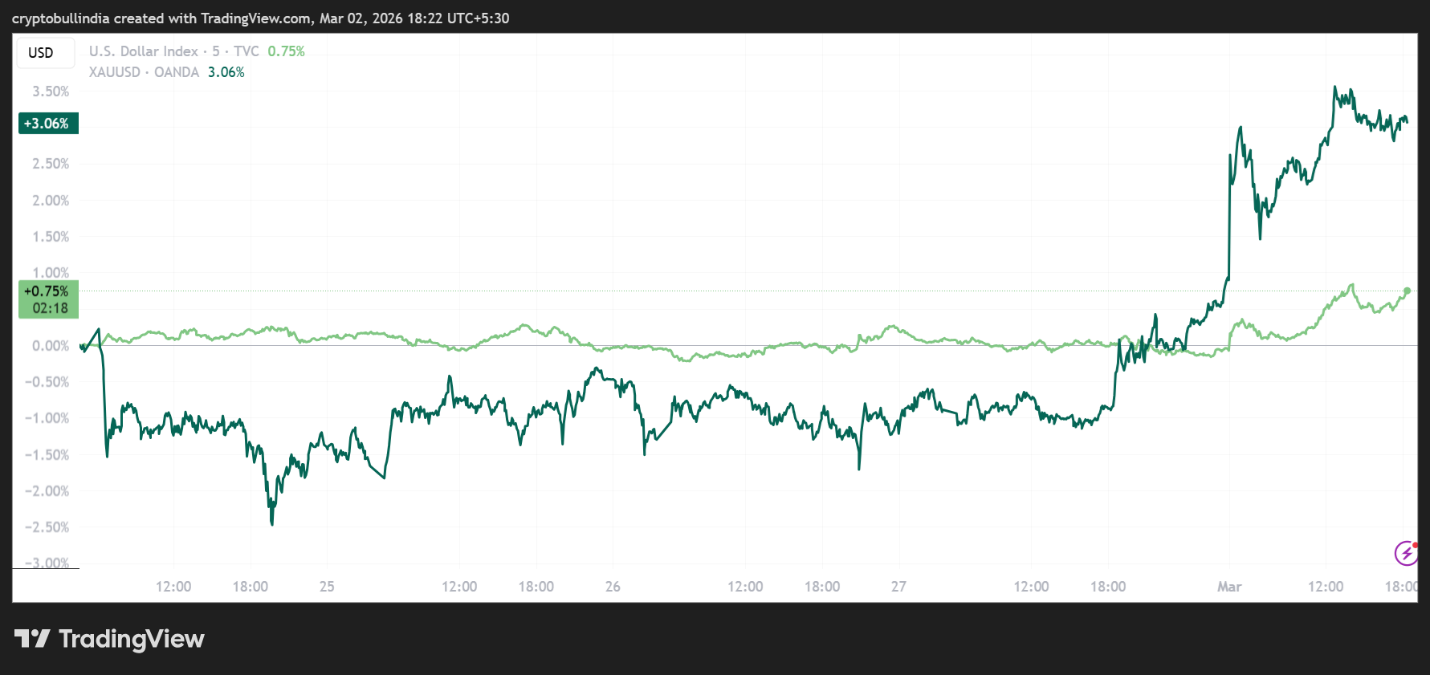The height and width of the screenshot is (675, 1430).
Task: Click the TradingView wordmark text
Action: coord(132,639)
